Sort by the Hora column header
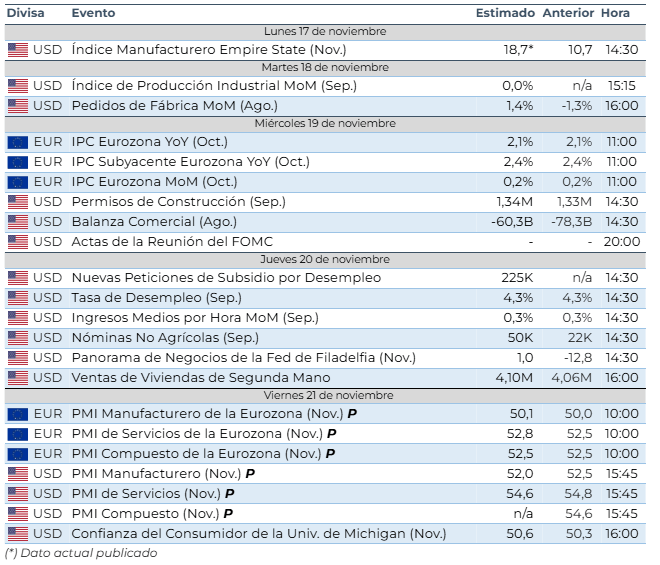660x565 pixels. (x=616, y=13)
